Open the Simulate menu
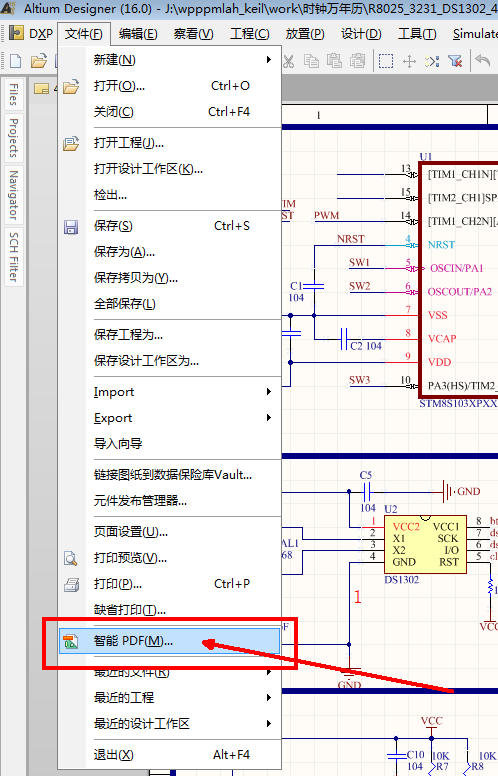498x776 pixels. click(x=474, y=34)
